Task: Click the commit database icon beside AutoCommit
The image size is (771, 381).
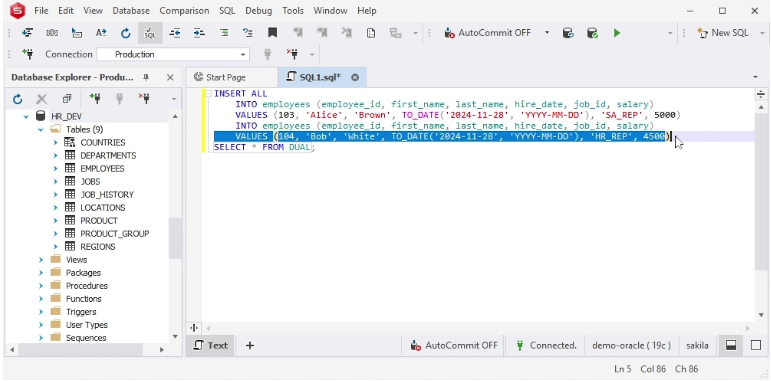Action: click(593, 33)
